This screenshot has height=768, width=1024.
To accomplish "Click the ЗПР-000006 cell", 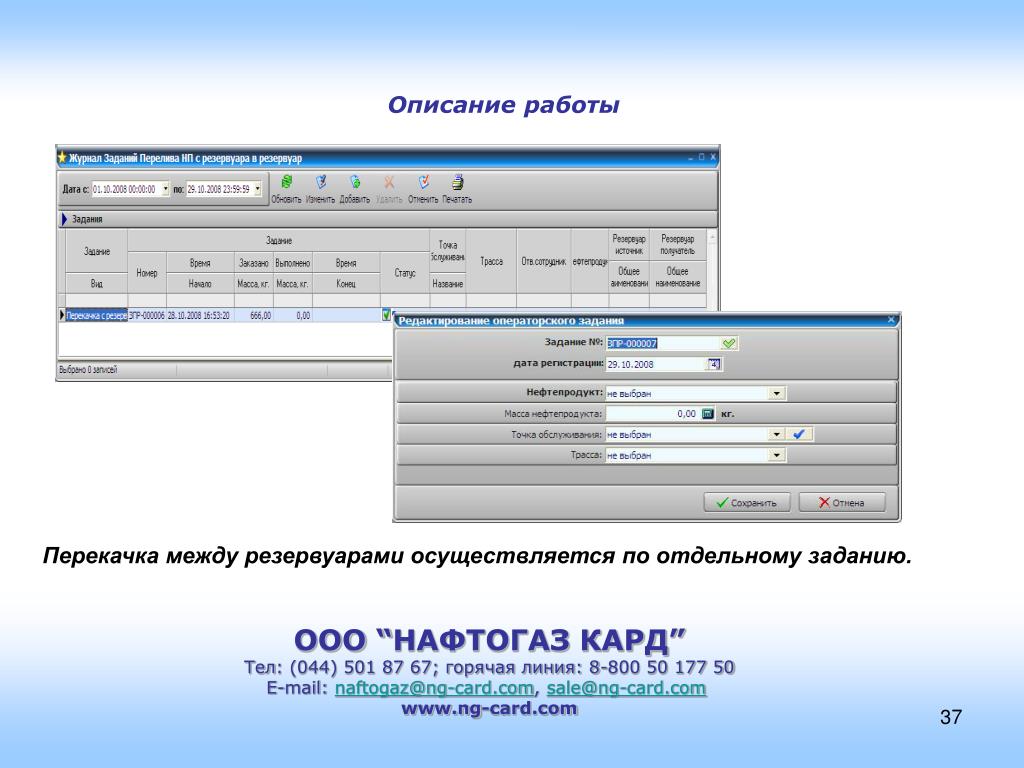I will tap(147, 315).
